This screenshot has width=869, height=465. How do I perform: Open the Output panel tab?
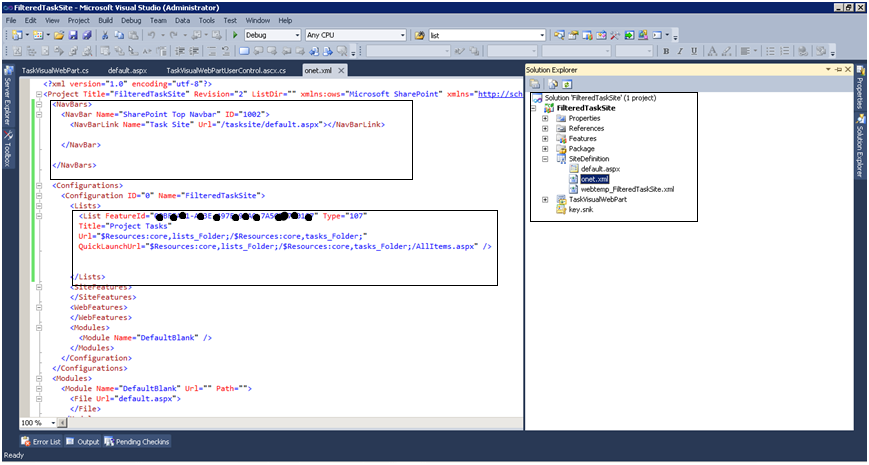(x=82, y=442)
